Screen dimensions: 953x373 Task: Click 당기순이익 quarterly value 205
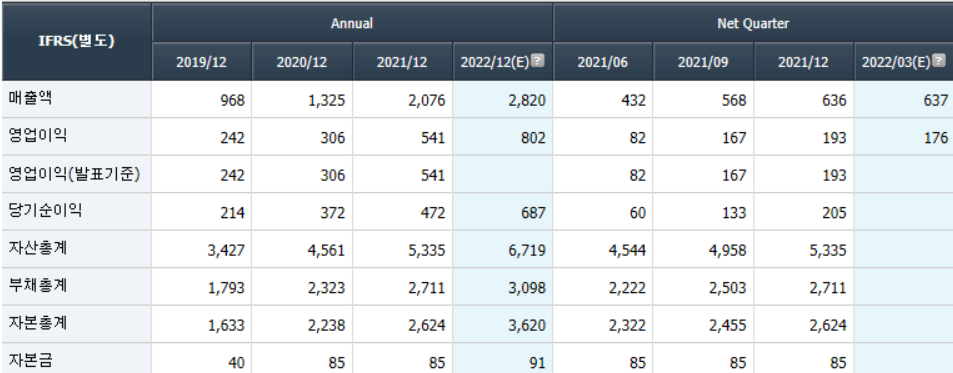(x=834, y=213)
